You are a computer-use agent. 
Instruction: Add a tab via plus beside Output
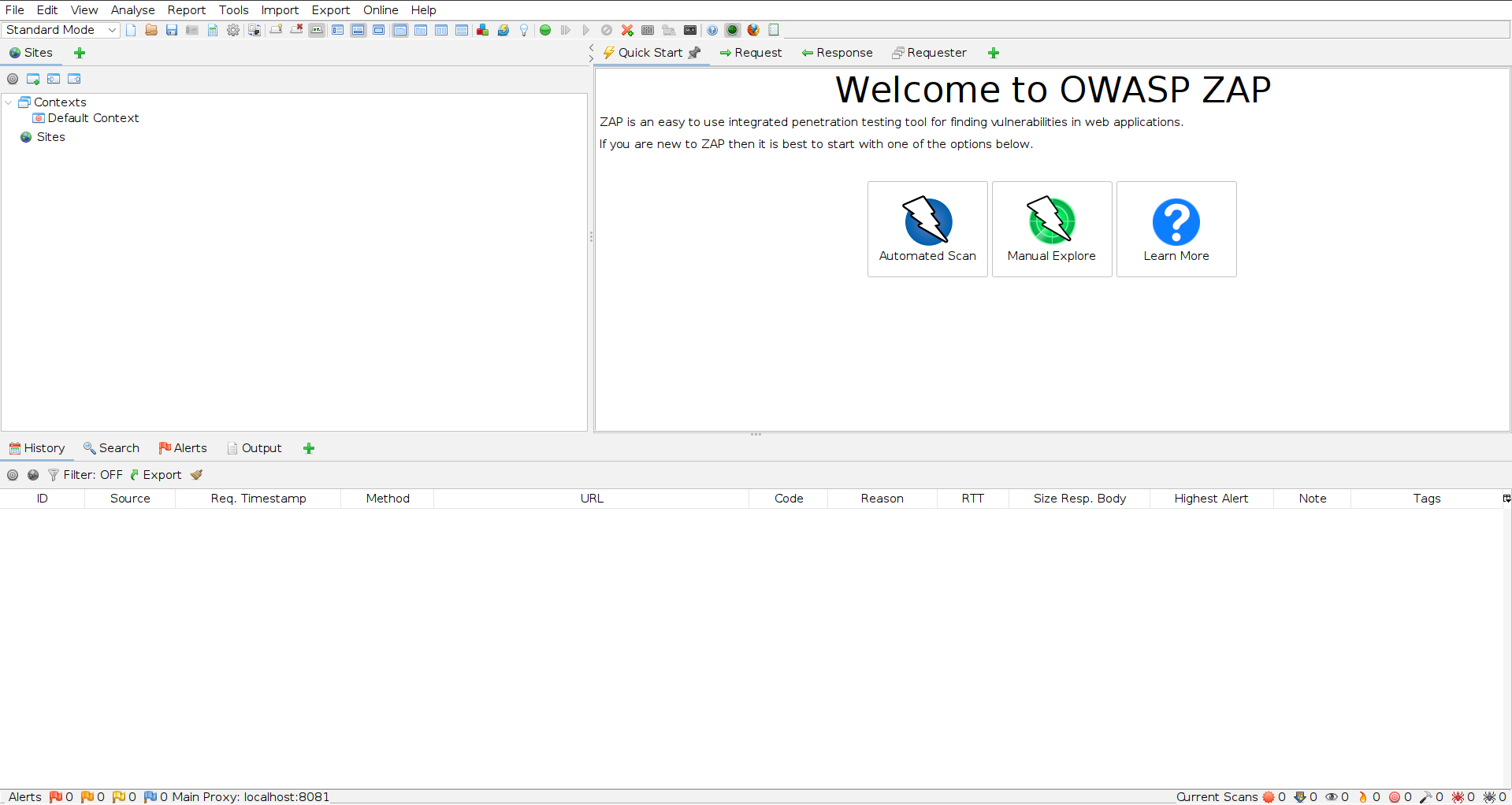point(309,448)
